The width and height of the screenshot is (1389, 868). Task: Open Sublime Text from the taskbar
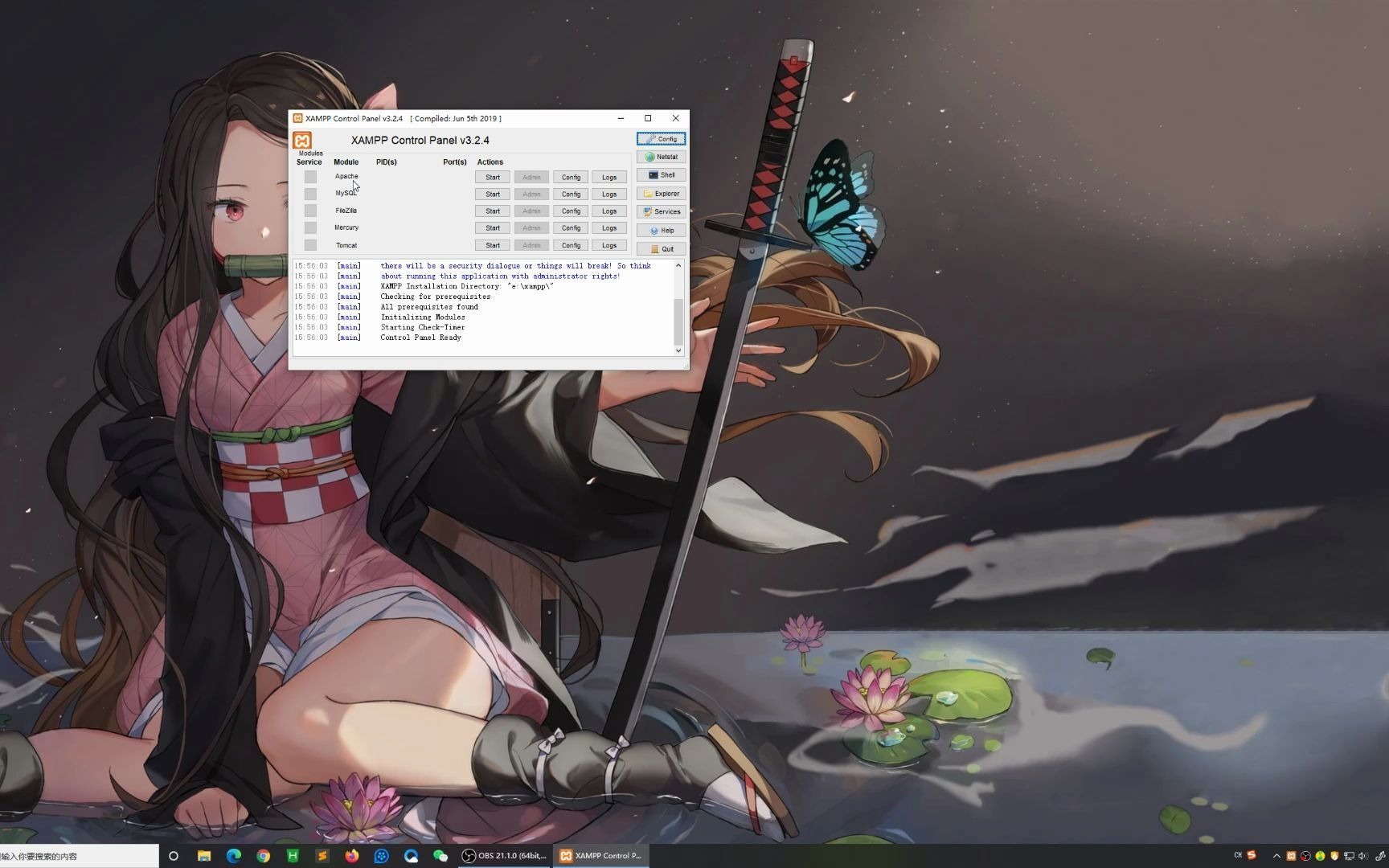(x=322, y=856)
